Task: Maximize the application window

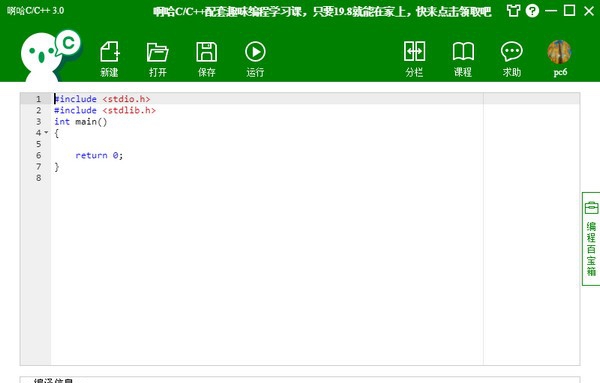Action: (569, 11)
